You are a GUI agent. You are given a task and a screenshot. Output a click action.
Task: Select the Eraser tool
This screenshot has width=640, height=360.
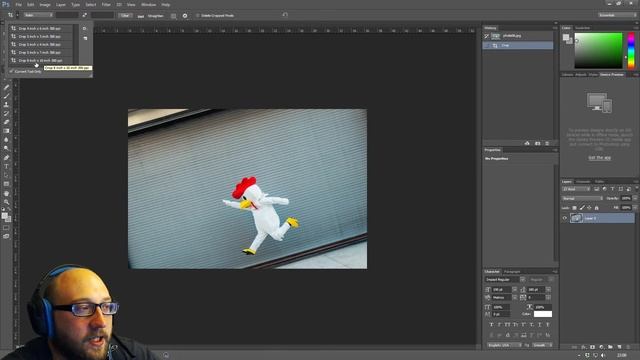(x=6, y=122)
